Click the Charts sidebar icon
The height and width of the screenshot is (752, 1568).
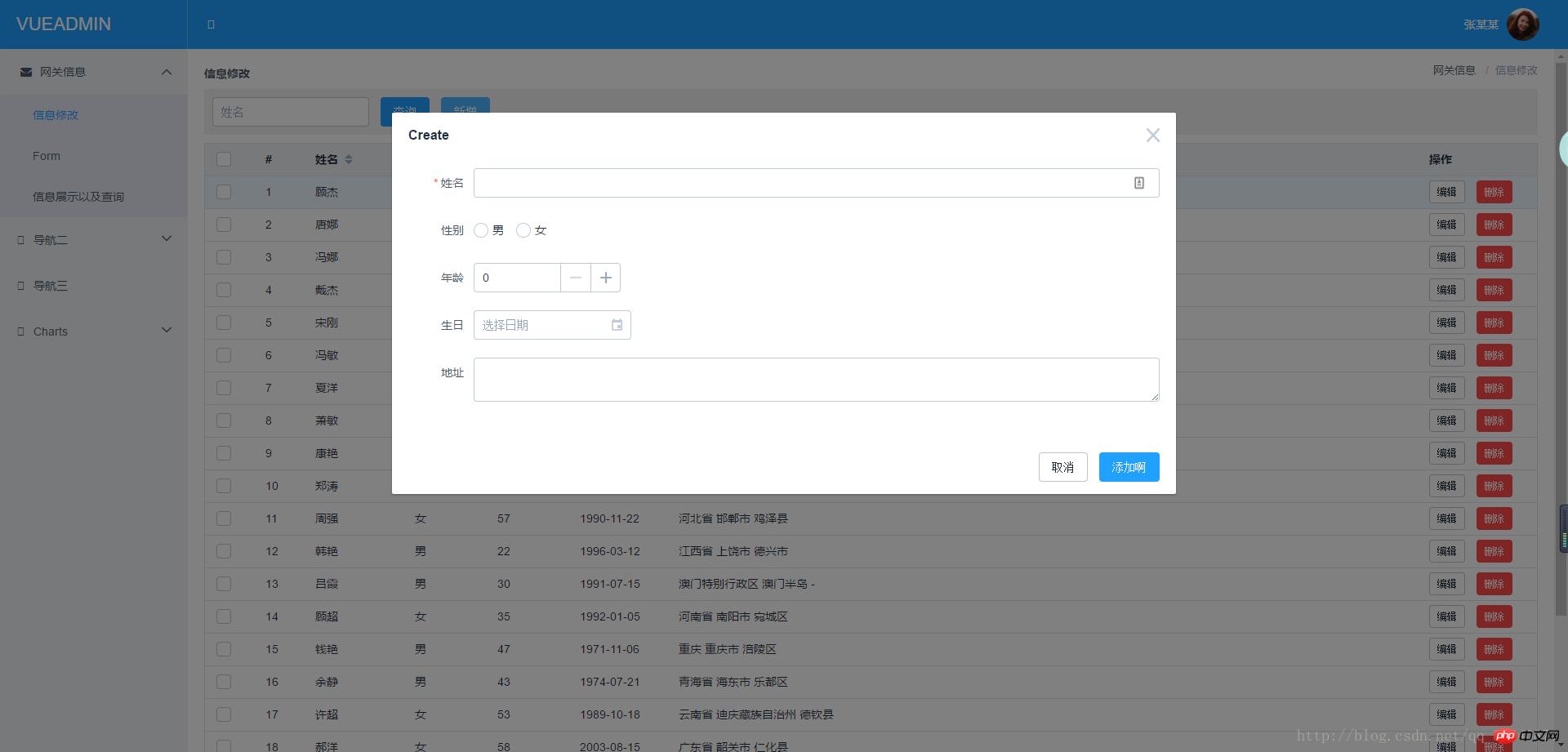point(20,331)
